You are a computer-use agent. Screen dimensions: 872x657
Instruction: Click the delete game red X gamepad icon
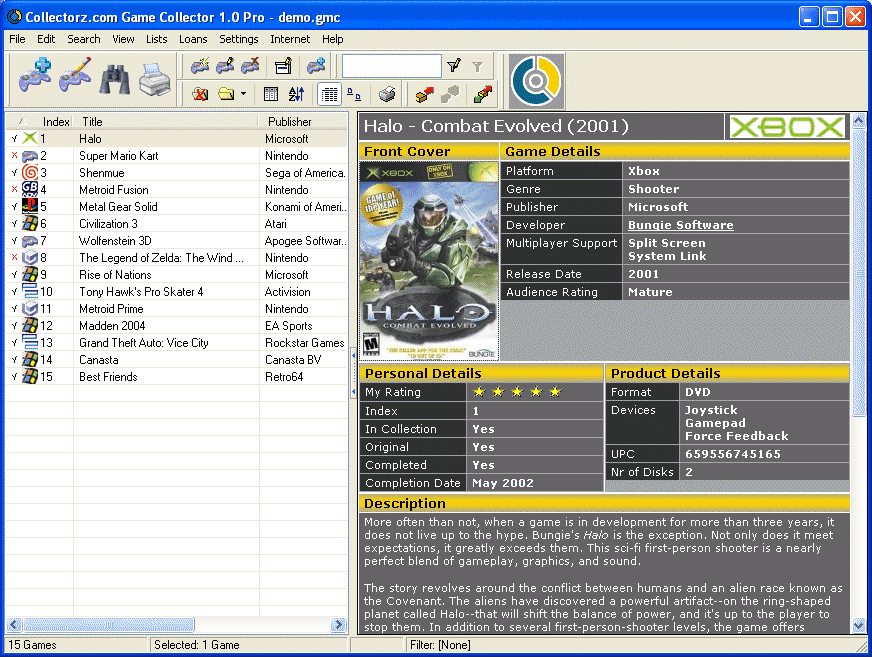point(250,66)
